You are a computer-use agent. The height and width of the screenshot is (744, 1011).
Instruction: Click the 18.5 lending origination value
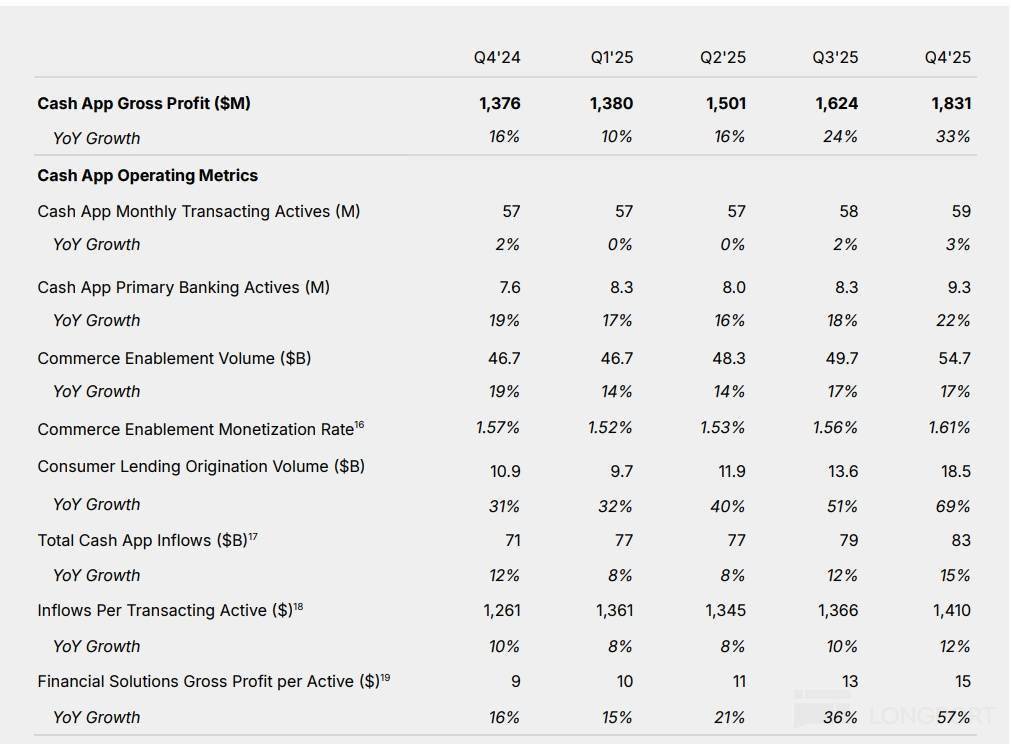955,471
